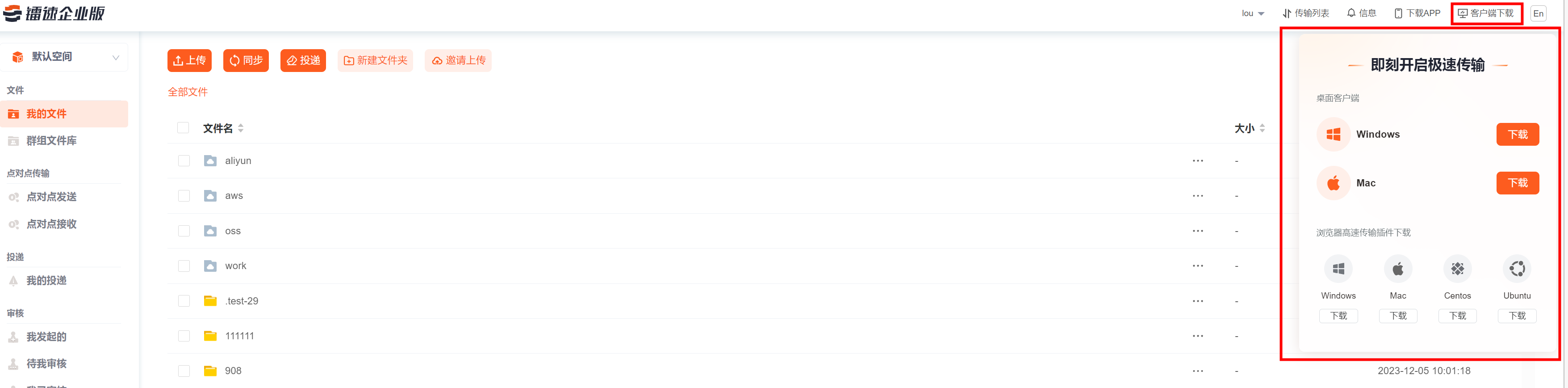The image size is (1568, 388).
Task: Click the Ubuntu plugin icon
Action: point(1517,269)
